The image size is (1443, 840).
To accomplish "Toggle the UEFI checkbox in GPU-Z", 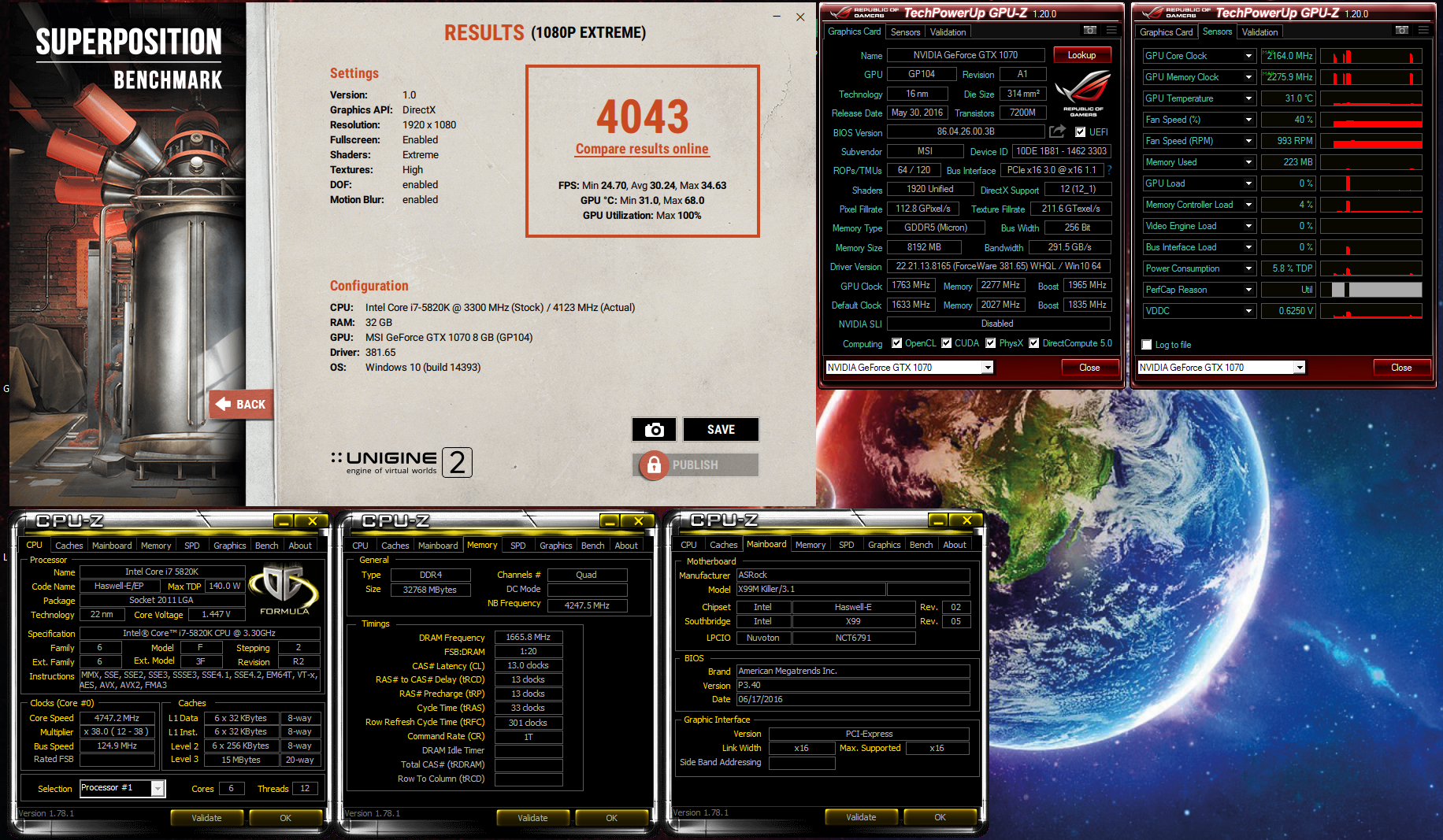I will click(1081, 132).
